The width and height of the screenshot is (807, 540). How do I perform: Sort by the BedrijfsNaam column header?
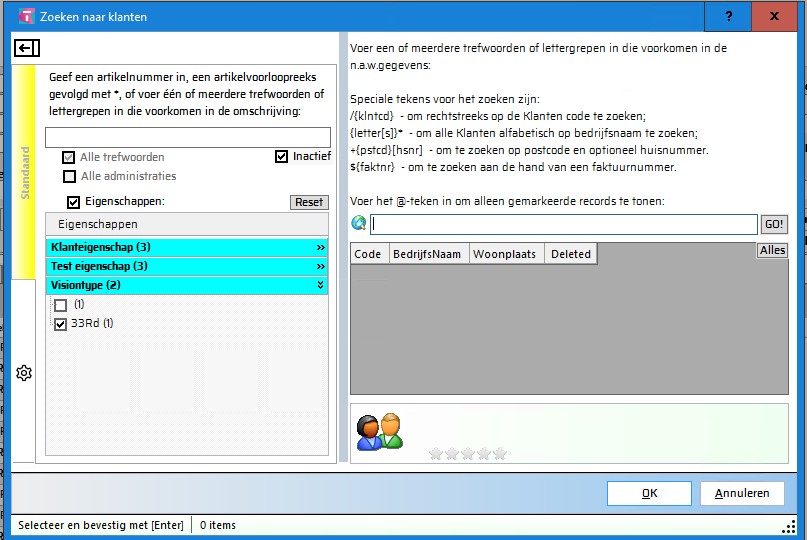[x=427, y=254]
